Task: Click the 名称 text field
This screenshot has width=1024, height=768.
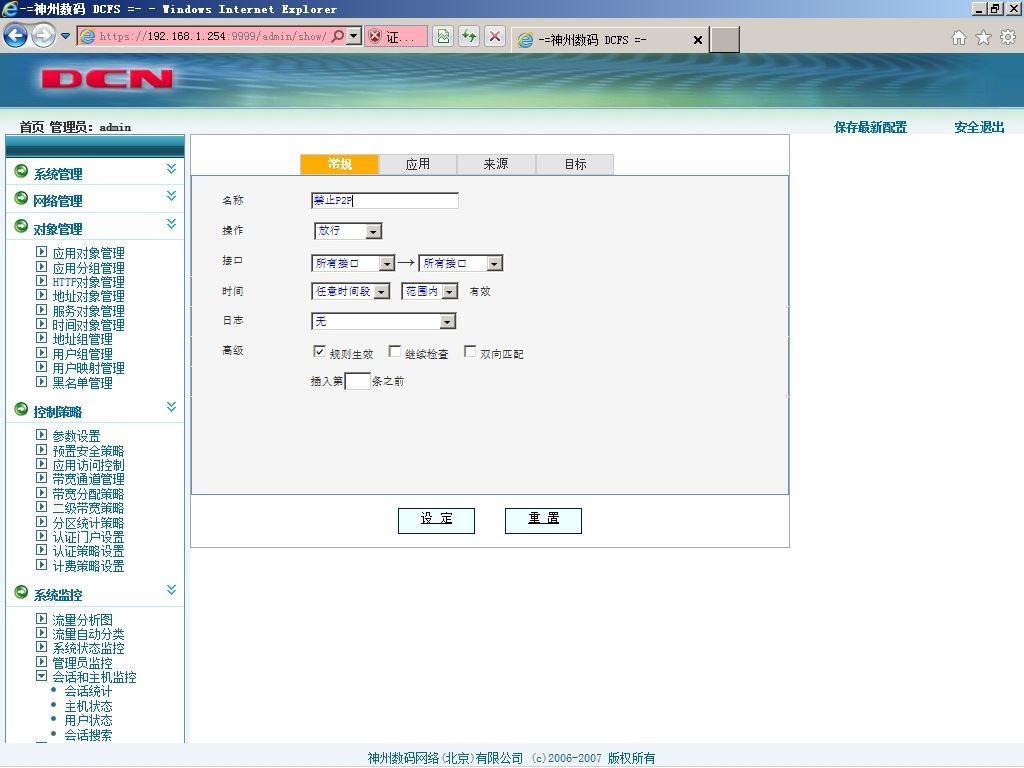Action: pos(385,200)
